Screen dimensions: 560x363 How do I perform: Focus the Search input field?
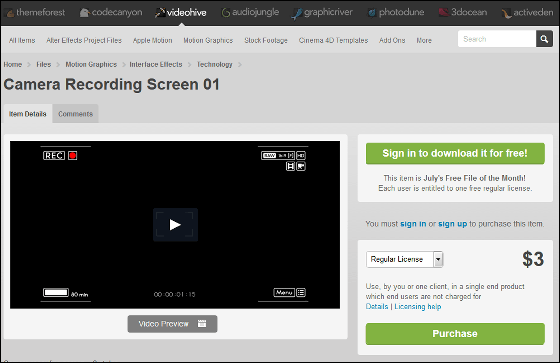tap(497, 39)
